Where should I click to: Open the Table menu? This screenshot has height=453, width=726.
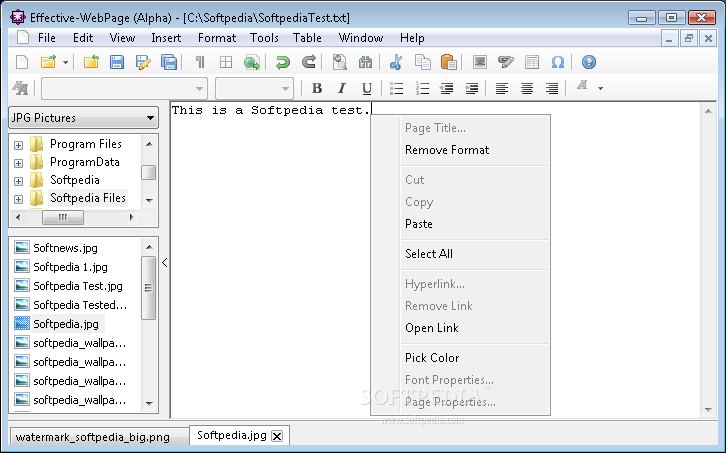coord(307,38)
